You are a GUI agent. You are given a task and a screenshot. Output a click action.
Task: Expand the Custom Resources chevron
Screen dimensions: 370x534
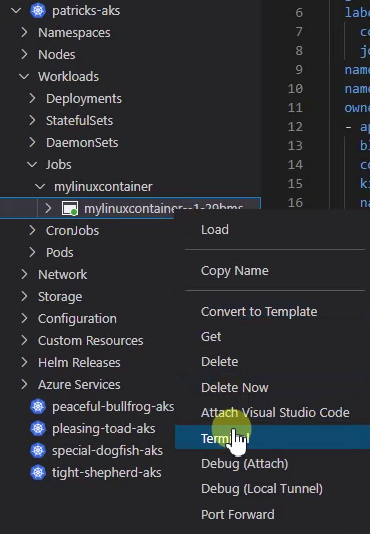(x=24, y=341)
